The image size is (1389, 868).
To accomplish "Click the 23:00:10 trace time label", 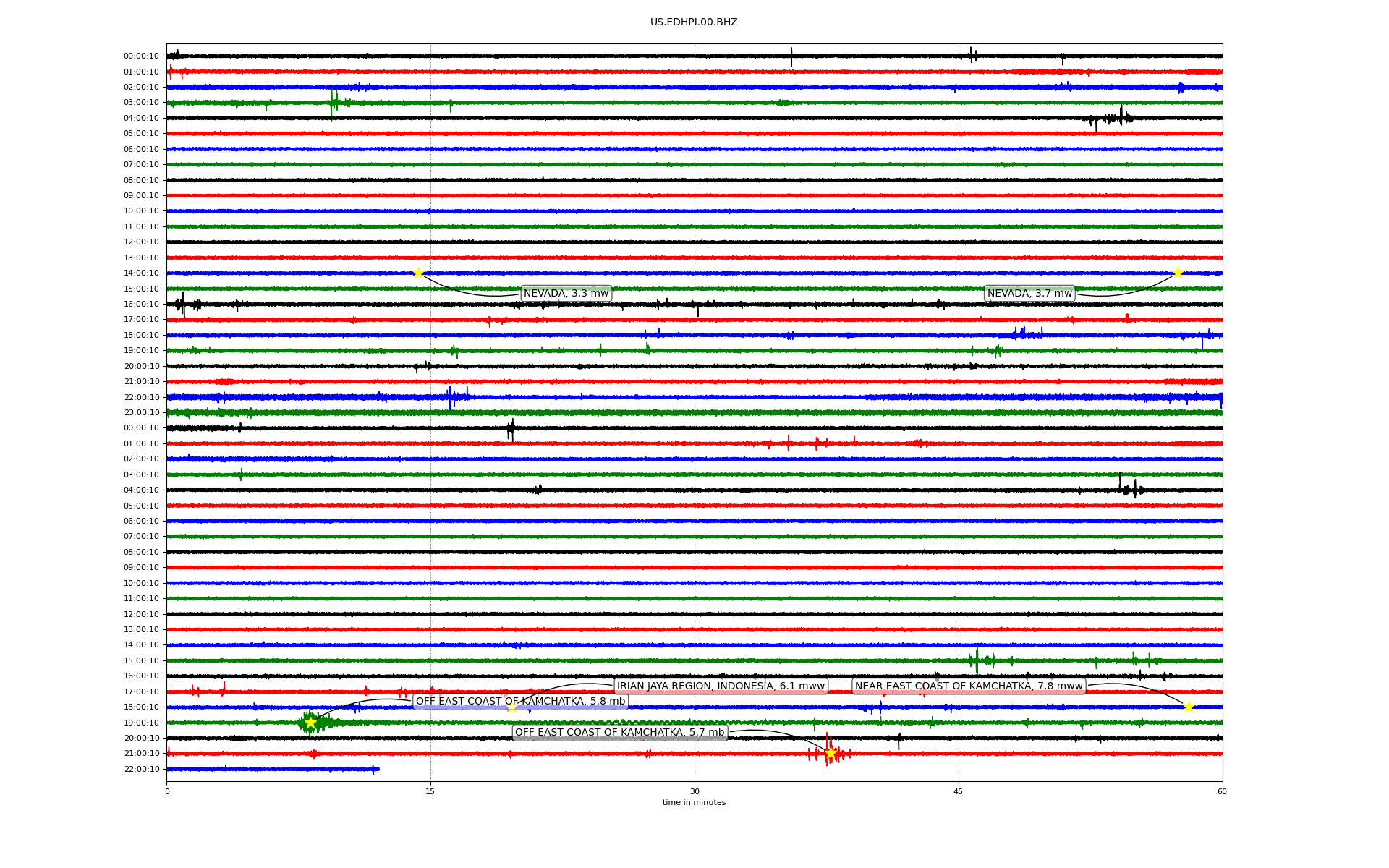I will tap(141, 412).
